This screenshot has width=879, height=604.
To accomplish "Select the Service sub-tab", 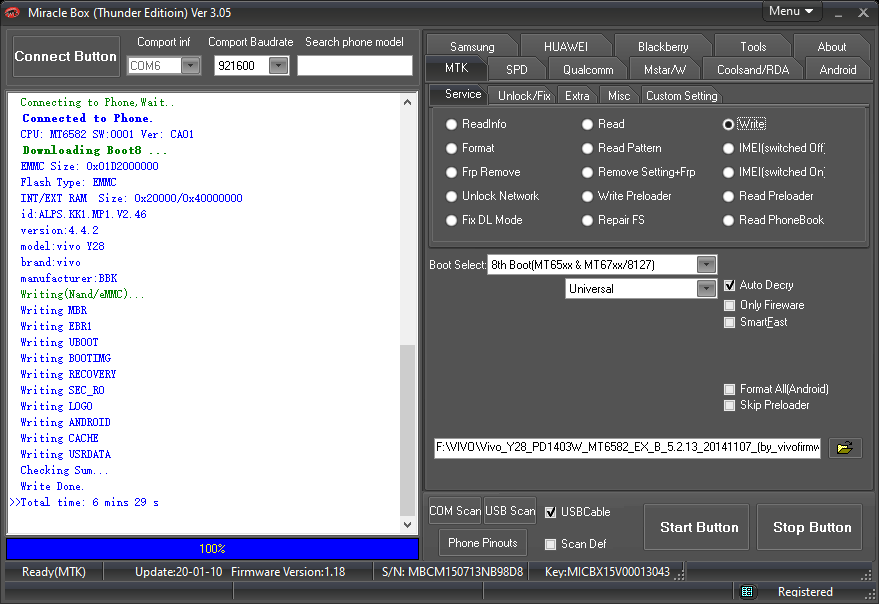I will [462, 94].
